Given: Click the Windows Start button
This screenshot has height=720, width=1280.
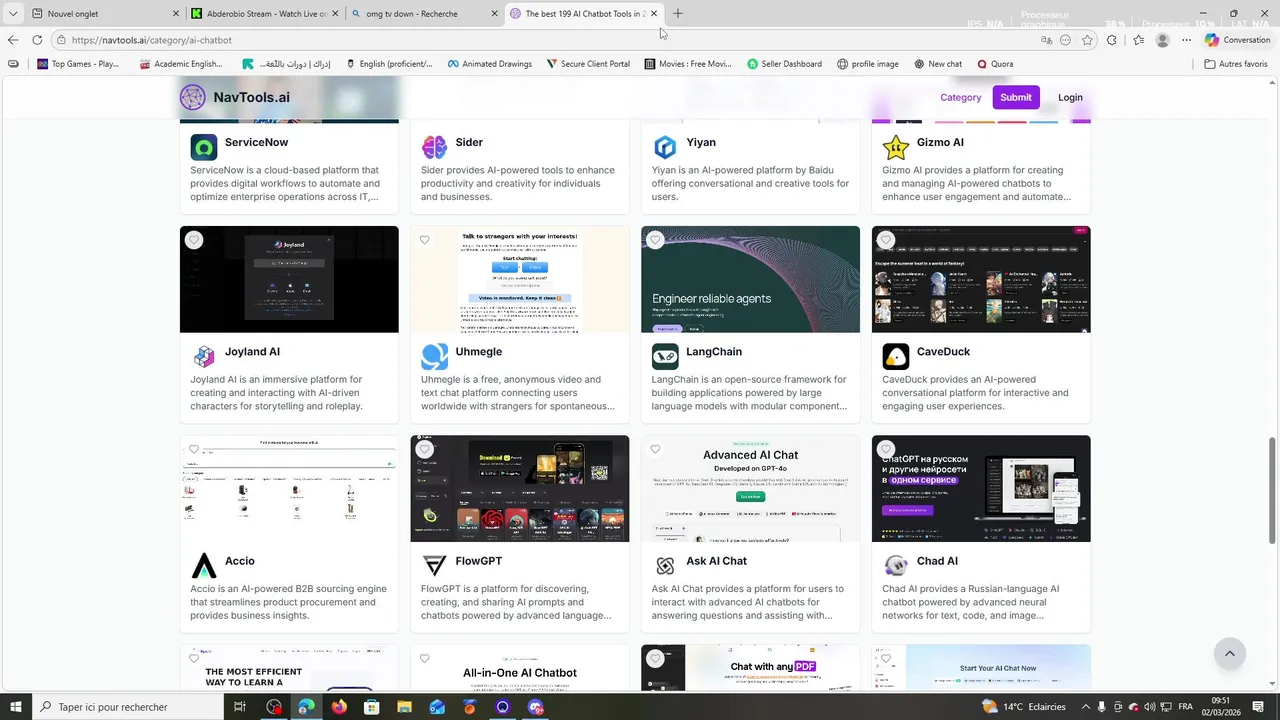Looking at the screenshot, I should point(15,707).
